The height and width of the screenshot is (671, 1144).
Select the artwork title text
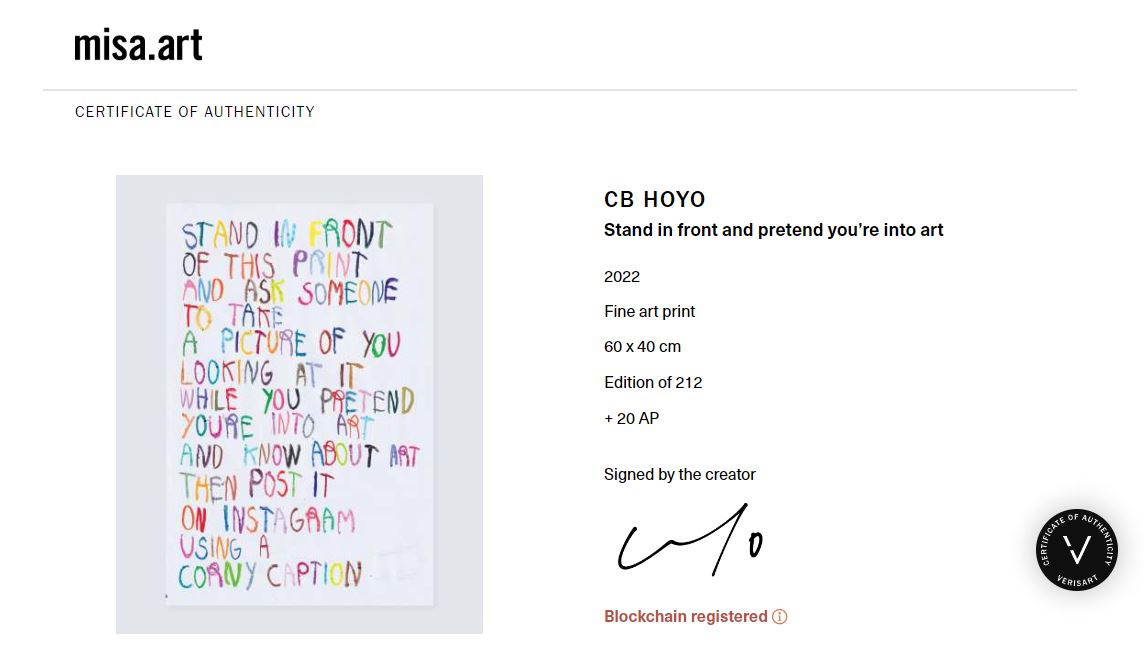[x=773, y=230]
